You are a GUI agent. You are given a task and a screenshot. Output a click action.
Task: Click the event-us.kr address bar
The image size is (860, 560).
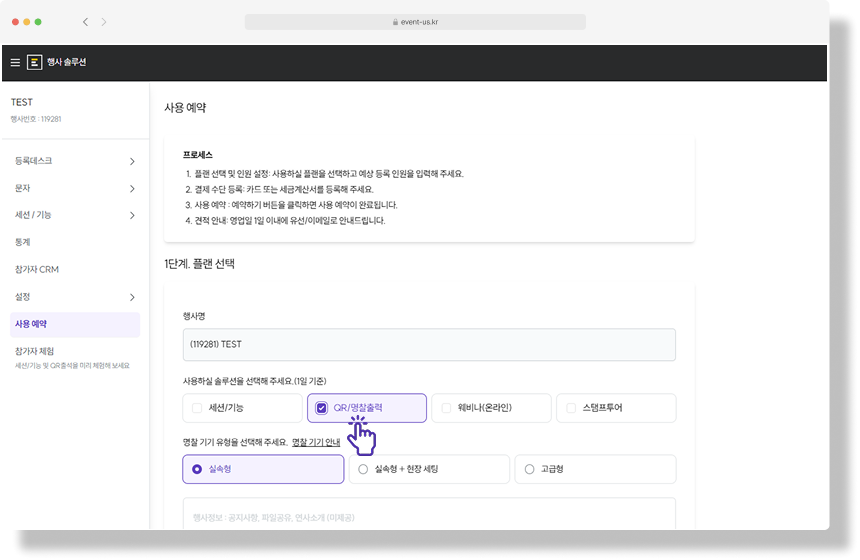415,22
